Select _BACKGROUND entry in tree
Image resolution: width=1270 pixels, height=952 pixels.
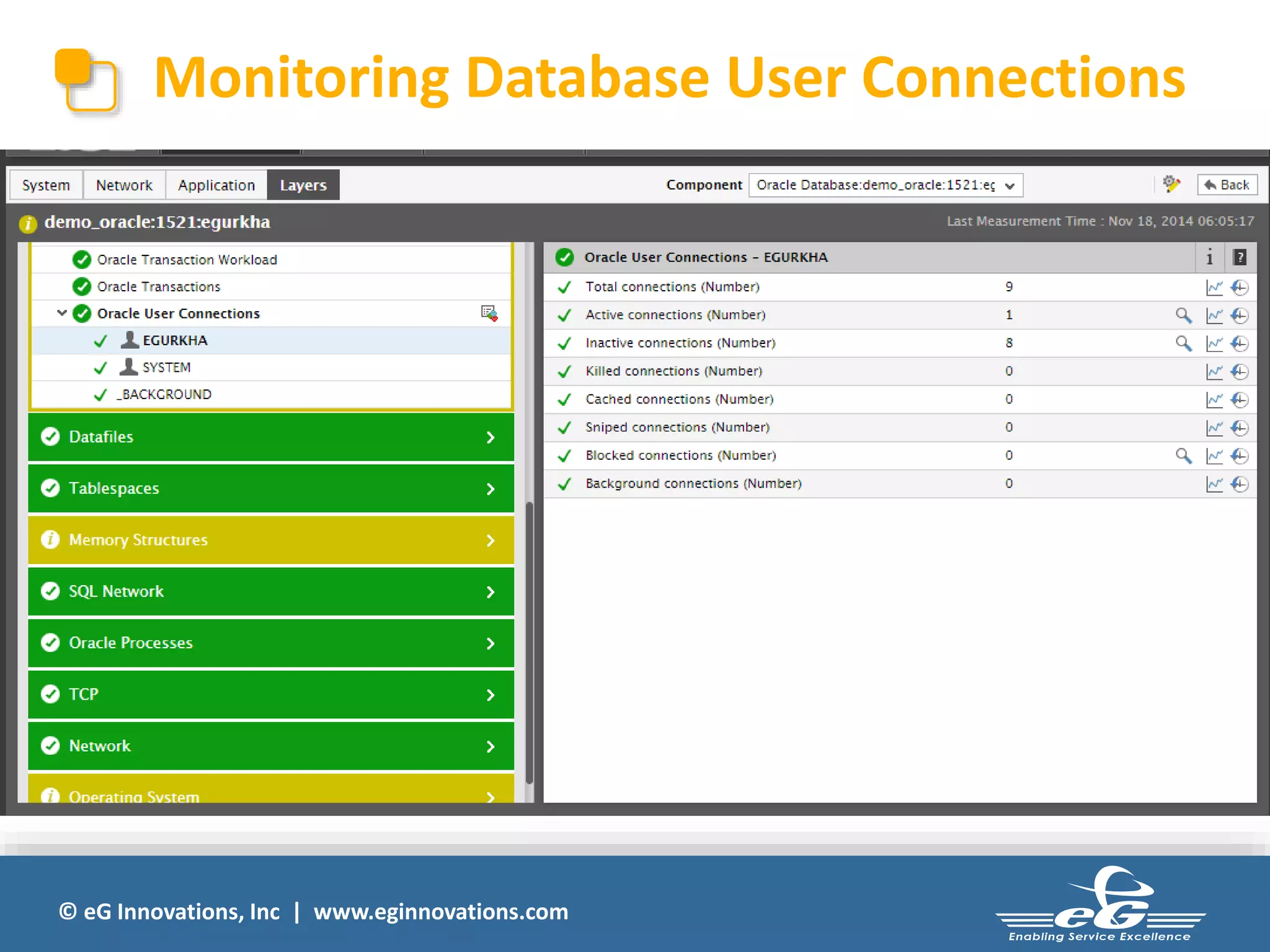coord(271,395)
